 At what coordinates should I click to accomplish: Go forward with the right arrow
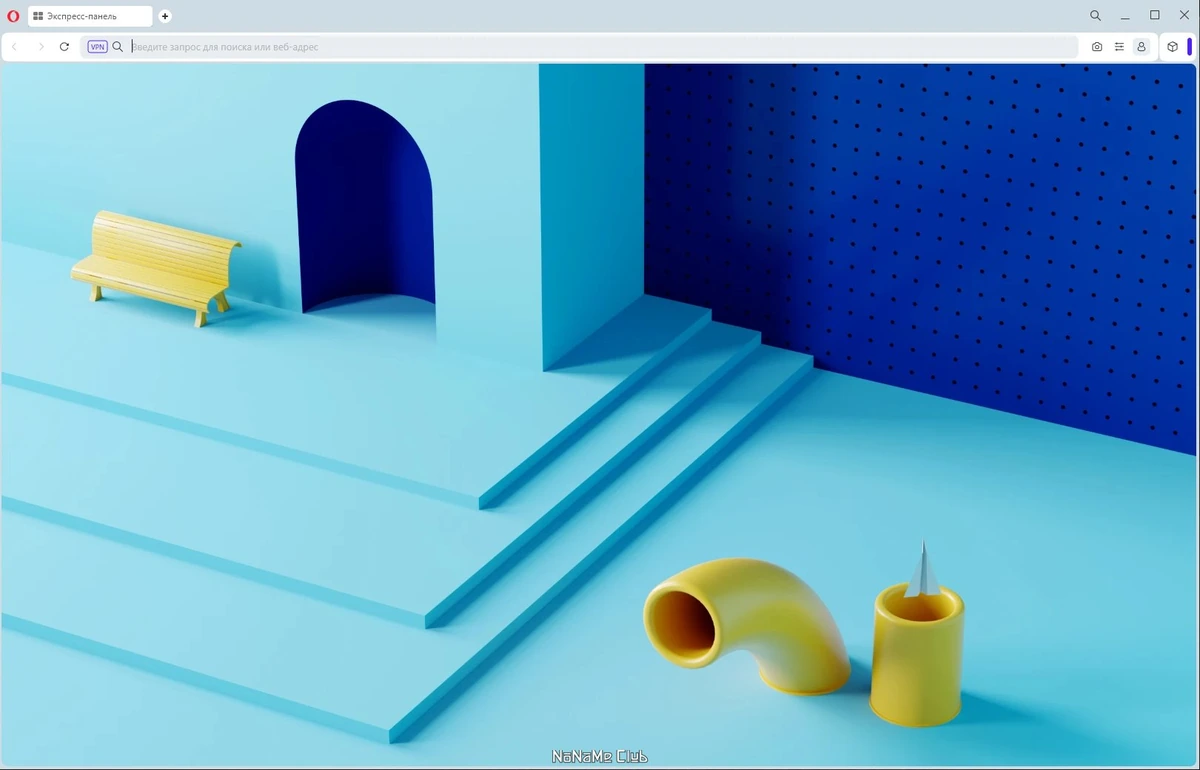pyautogui.click(x=41, y=47)
